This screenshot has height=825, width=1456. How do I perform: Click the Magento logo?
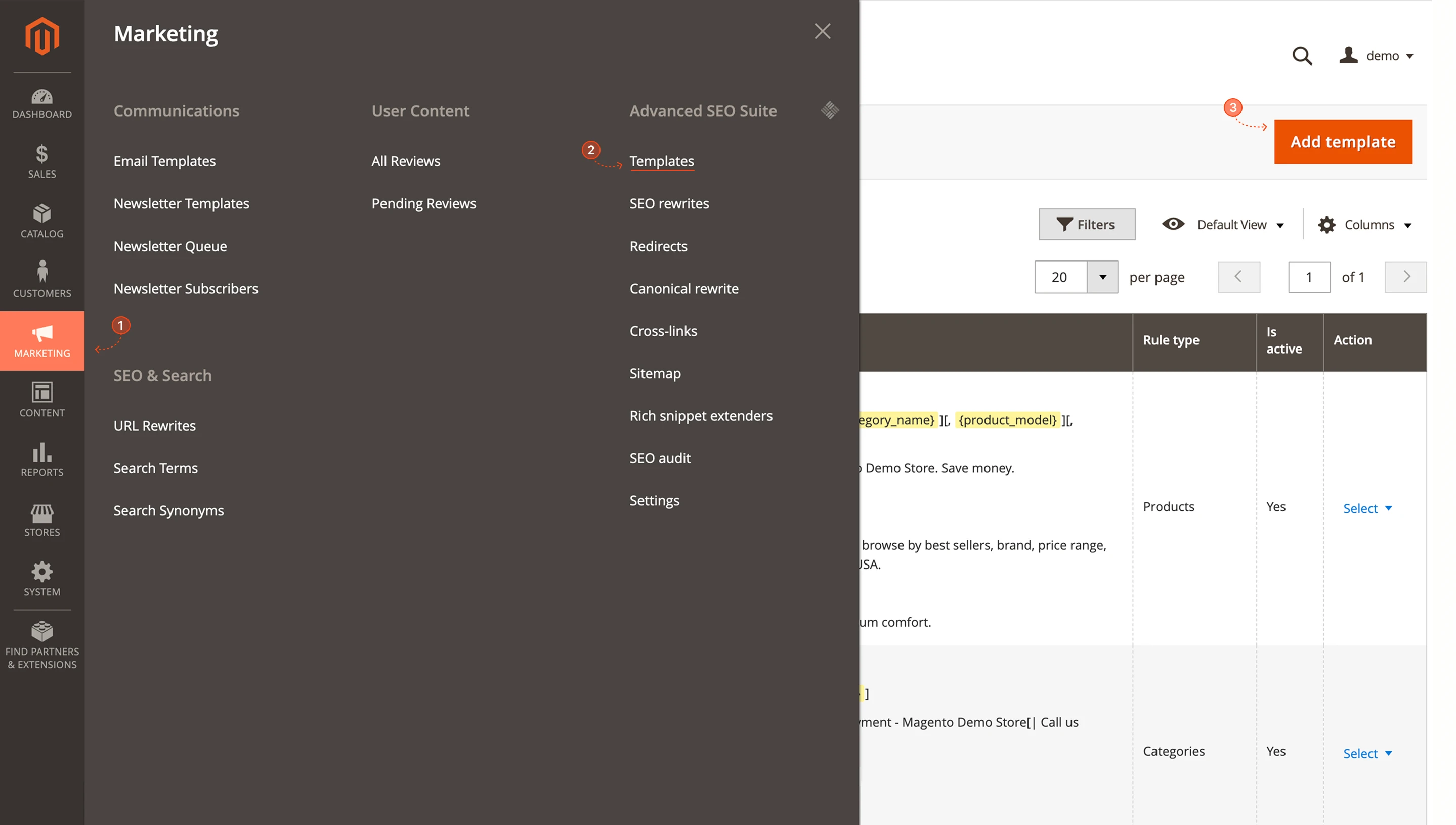coord(42,36)
